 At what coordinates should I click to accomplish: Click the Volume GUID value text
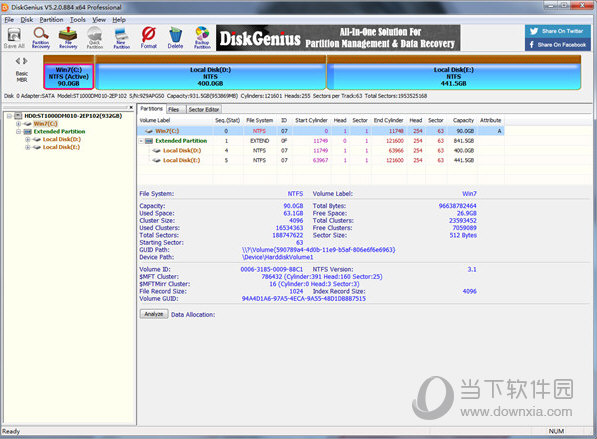[x=303, y=299]
